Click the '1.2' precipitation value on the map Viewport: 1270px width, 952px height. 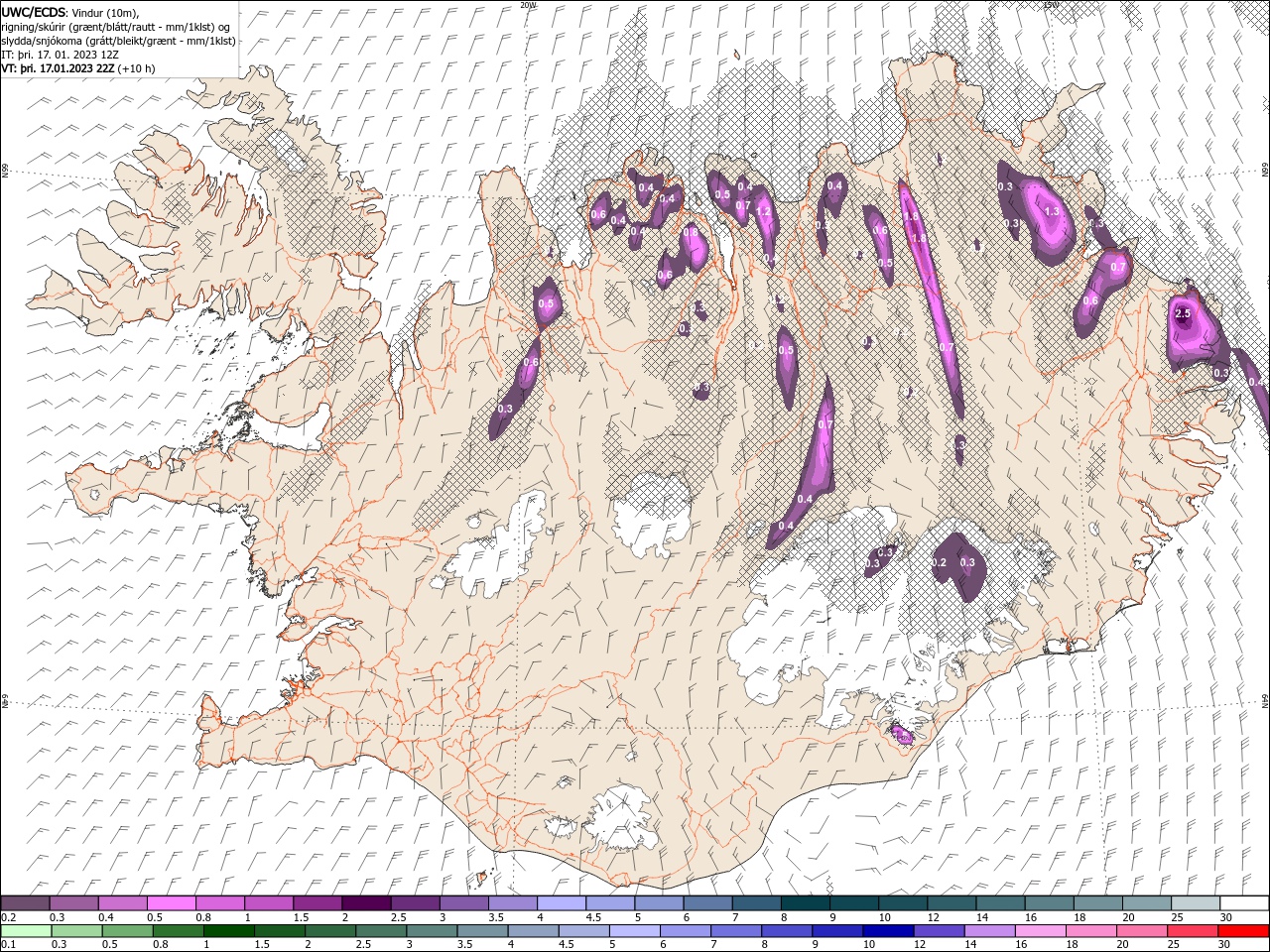[764, 211]
